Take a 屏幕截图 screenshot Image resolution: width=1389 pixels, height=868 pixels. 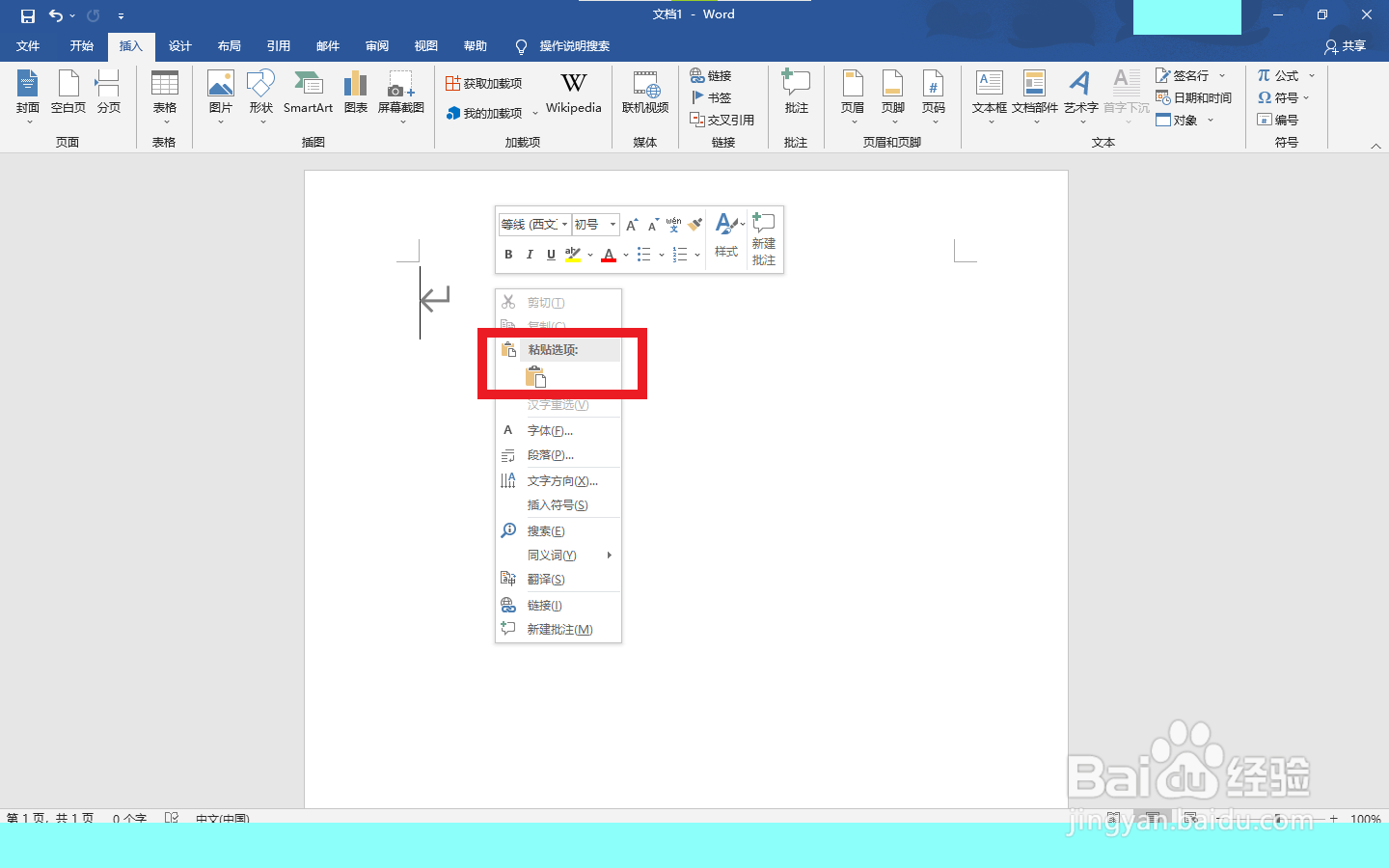(400, 94)
